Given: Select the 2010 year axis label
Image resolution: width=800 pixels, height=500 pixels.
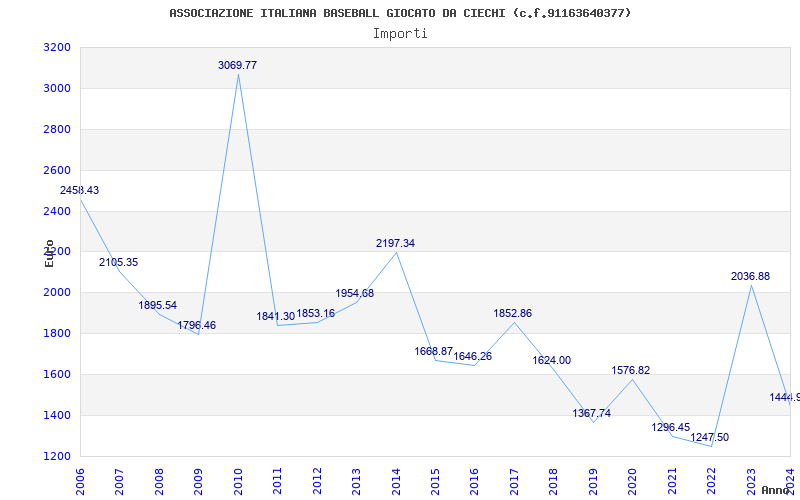Looking at the screenshot, I should pos(238,482).
